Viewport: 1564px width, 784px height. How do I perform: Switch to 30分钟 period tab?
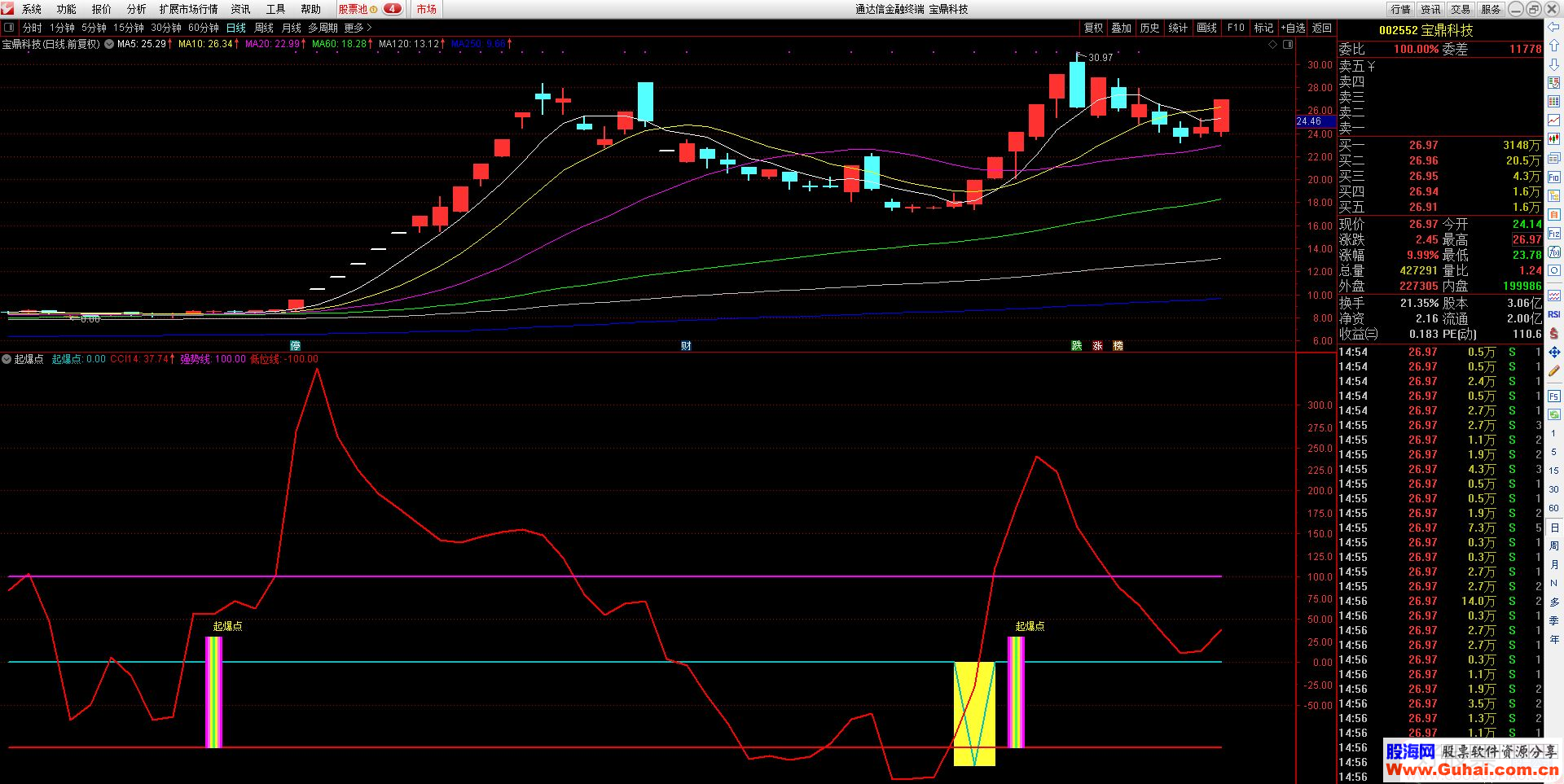(165, 28)
